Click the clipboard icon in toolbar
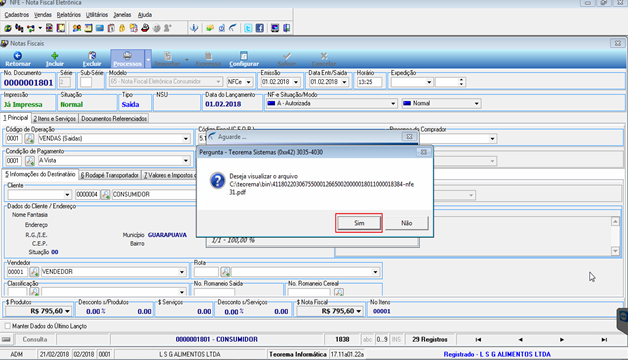 [x=111, y=28]
